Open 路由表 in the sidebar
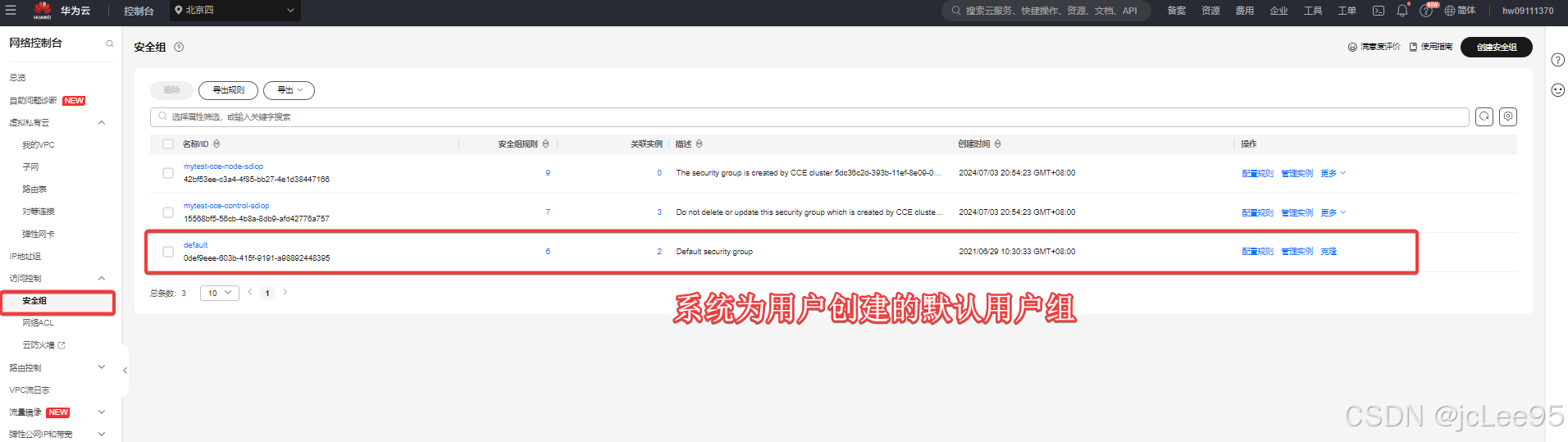Viewport: 1568px width, 442px height. [x=34, y=189]
